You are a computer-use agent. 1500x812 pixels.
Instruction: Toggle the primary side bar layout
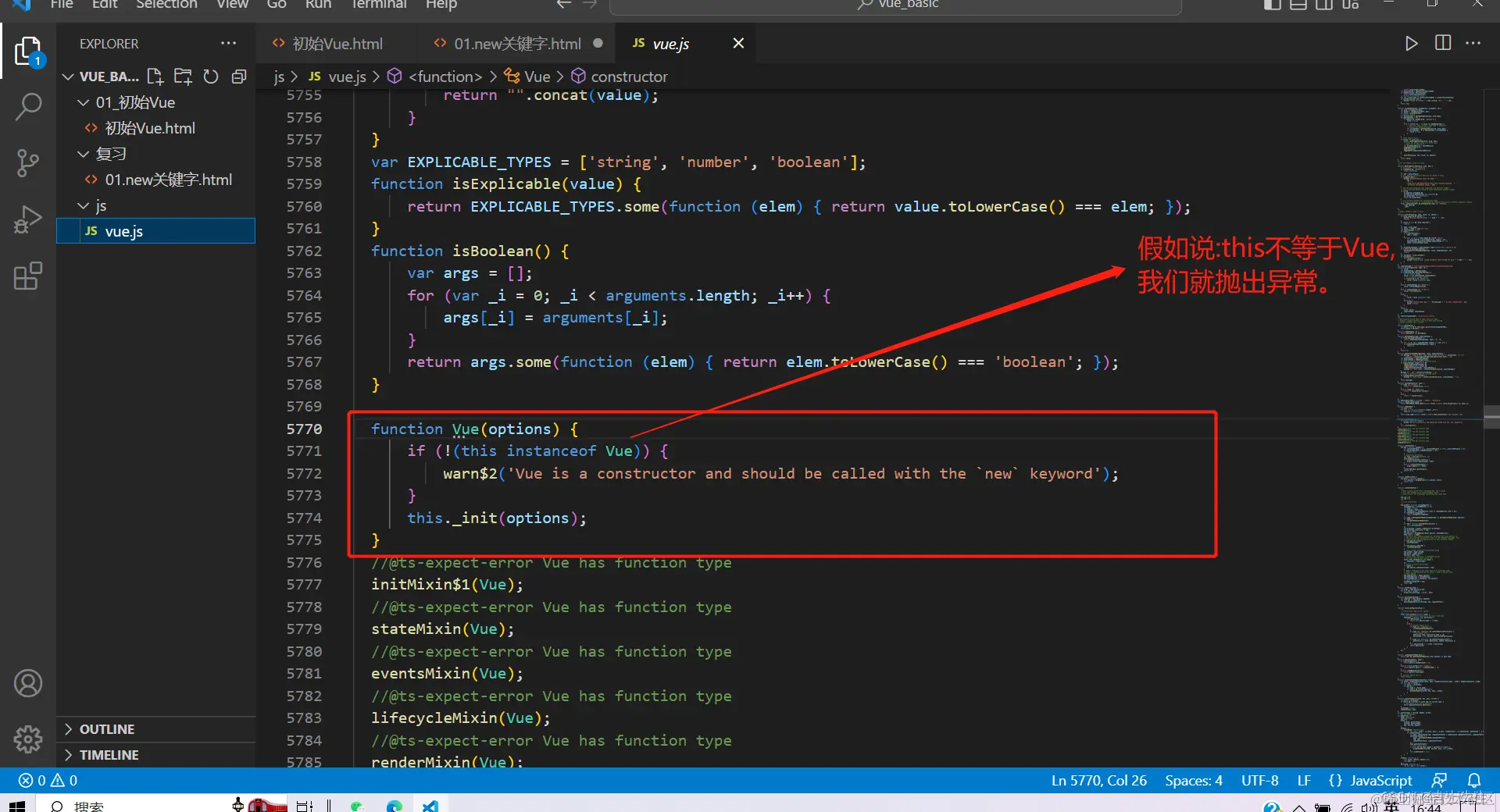pos(1273,5)
